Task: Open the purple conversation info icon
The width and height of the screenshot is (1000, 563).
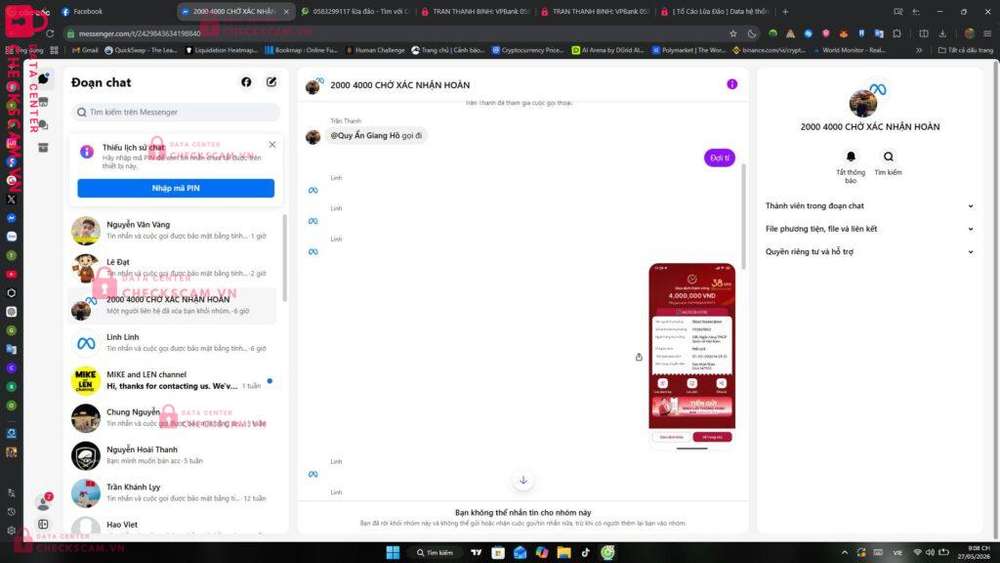Action: click(x=732, y=84)
